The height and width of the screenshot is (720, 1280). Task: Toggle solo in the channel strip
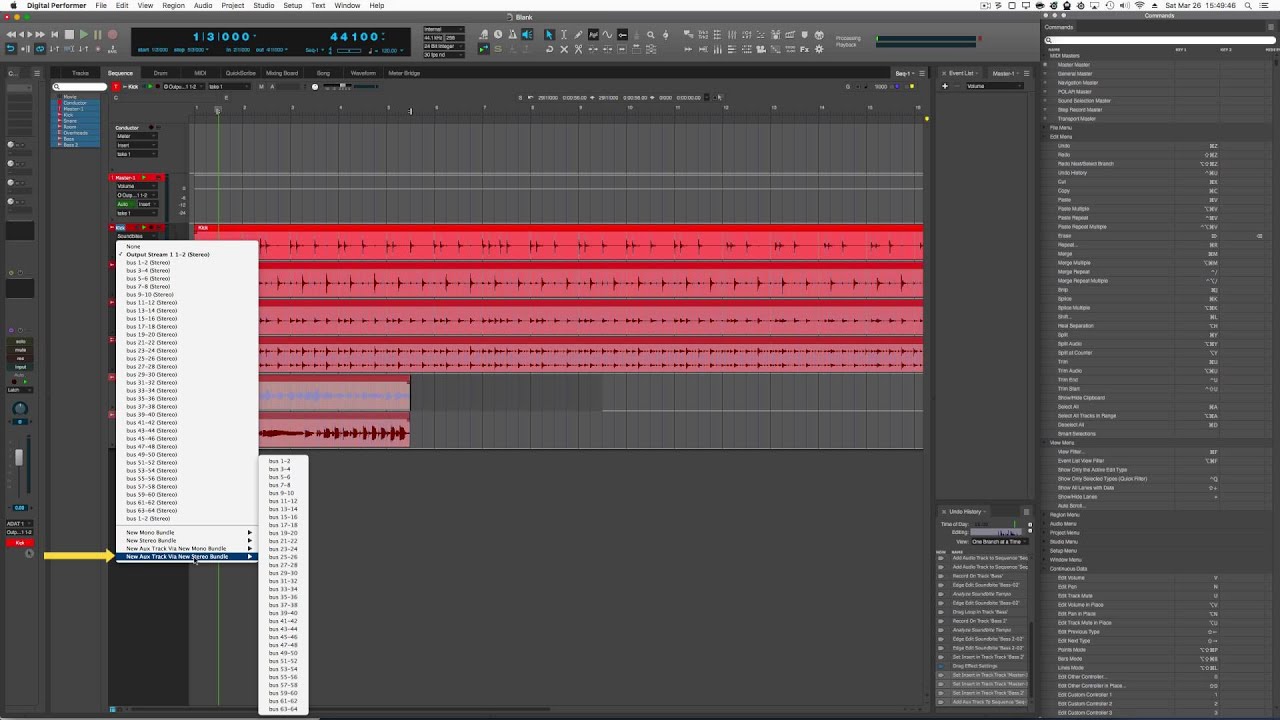coord(20,342)
